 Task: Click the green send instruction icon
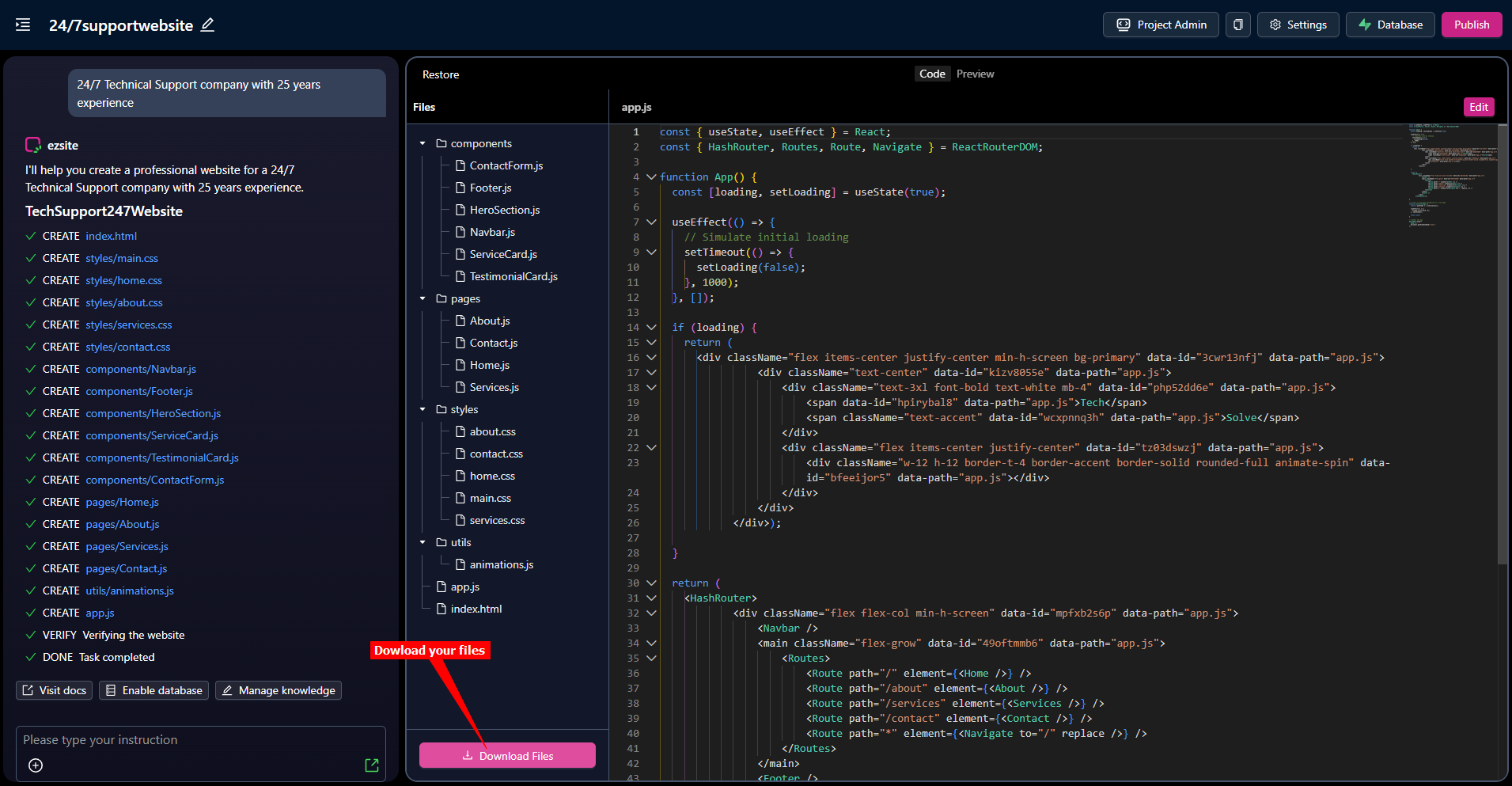[372, 765]
